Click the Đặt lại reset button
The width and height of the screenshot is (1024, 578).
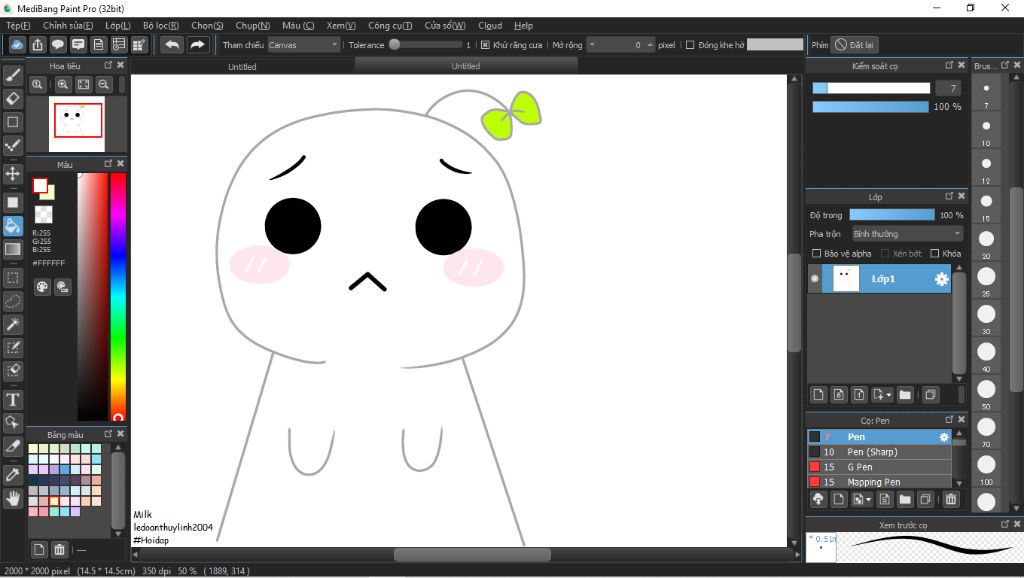854,45
